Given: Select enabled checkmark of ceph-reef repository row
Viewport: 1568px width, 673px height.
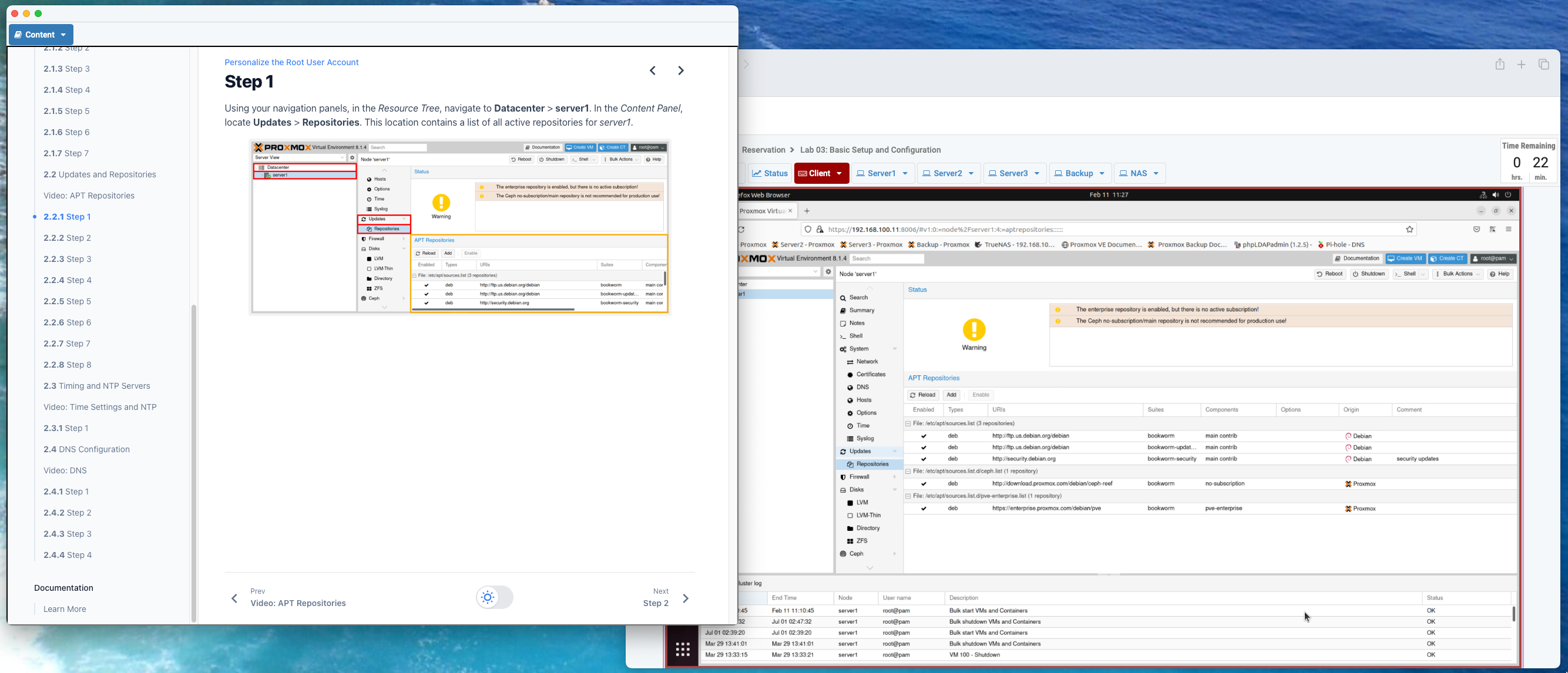Looking at the screenshot, I should click(924, 484).
